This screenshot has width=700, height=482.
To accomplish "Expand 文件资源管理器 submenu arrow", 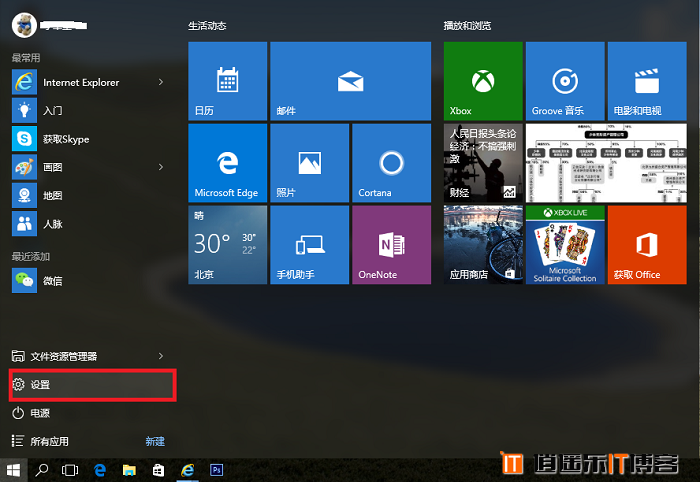I will 161,356.
